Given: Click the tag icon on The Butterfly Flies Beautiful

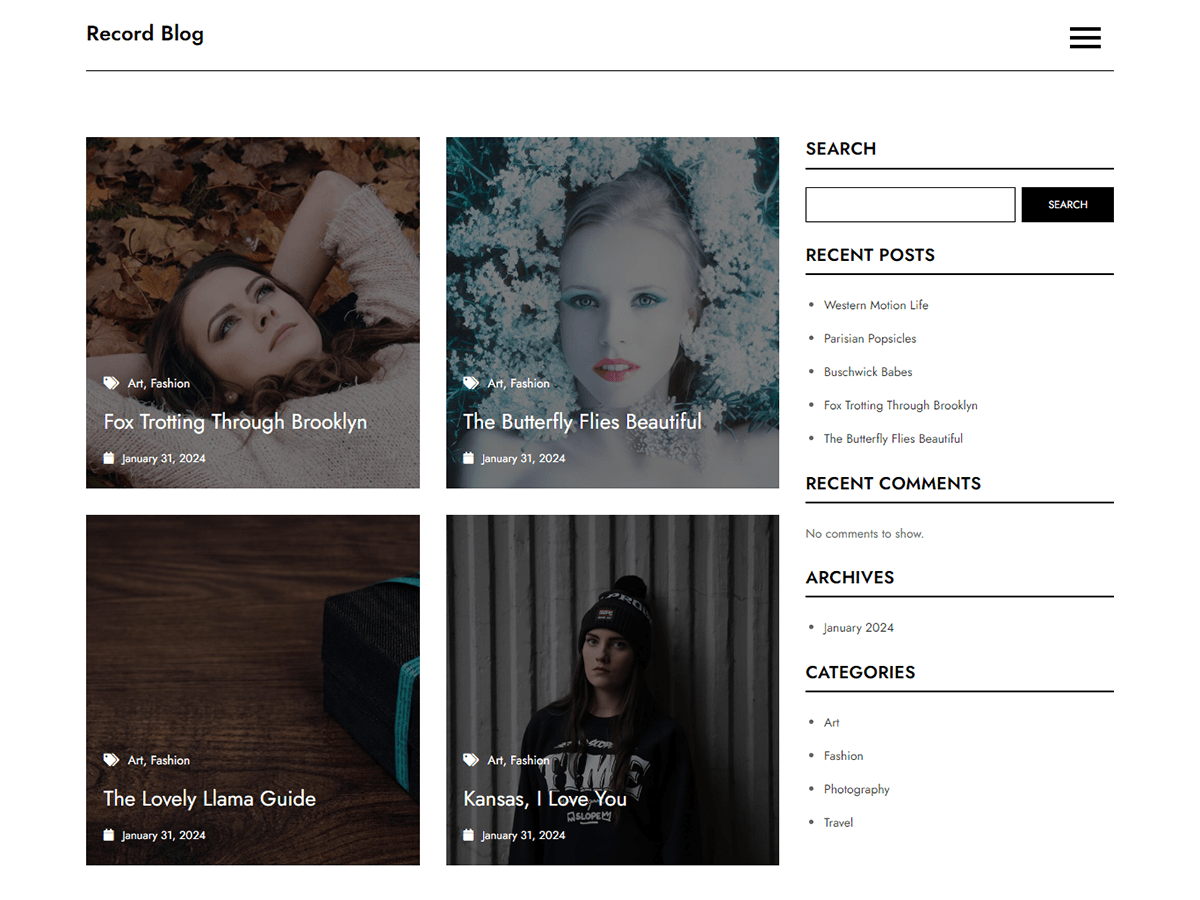Looking at the screenshot, I should tap(470, 382).
